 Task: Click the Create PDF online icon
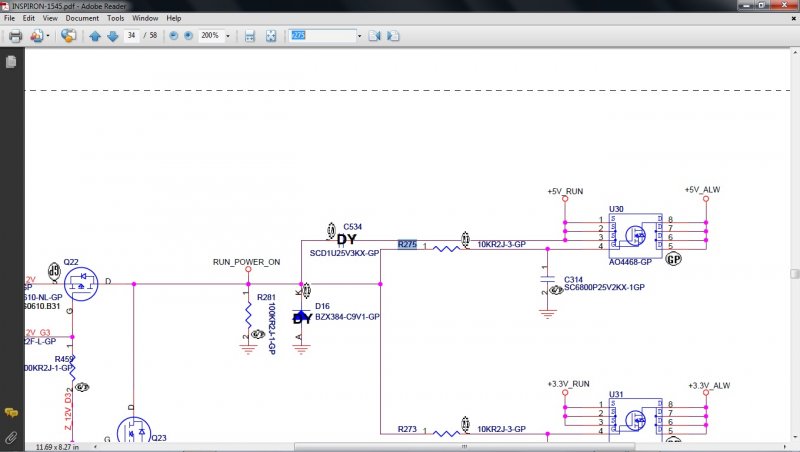click(x=37, y=36)
